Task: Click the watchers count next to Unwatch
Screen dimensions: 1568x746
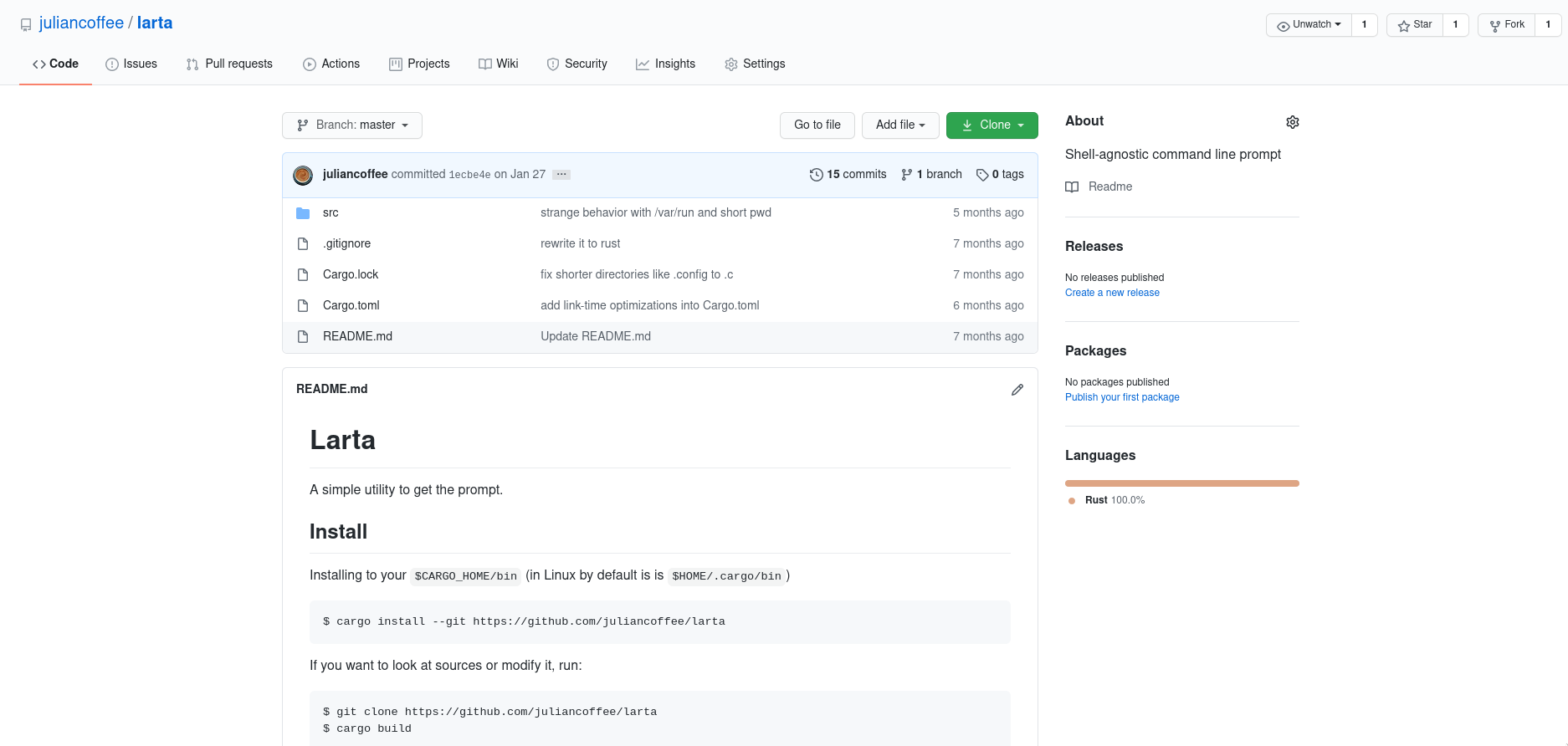Action: pos(1364,24)
